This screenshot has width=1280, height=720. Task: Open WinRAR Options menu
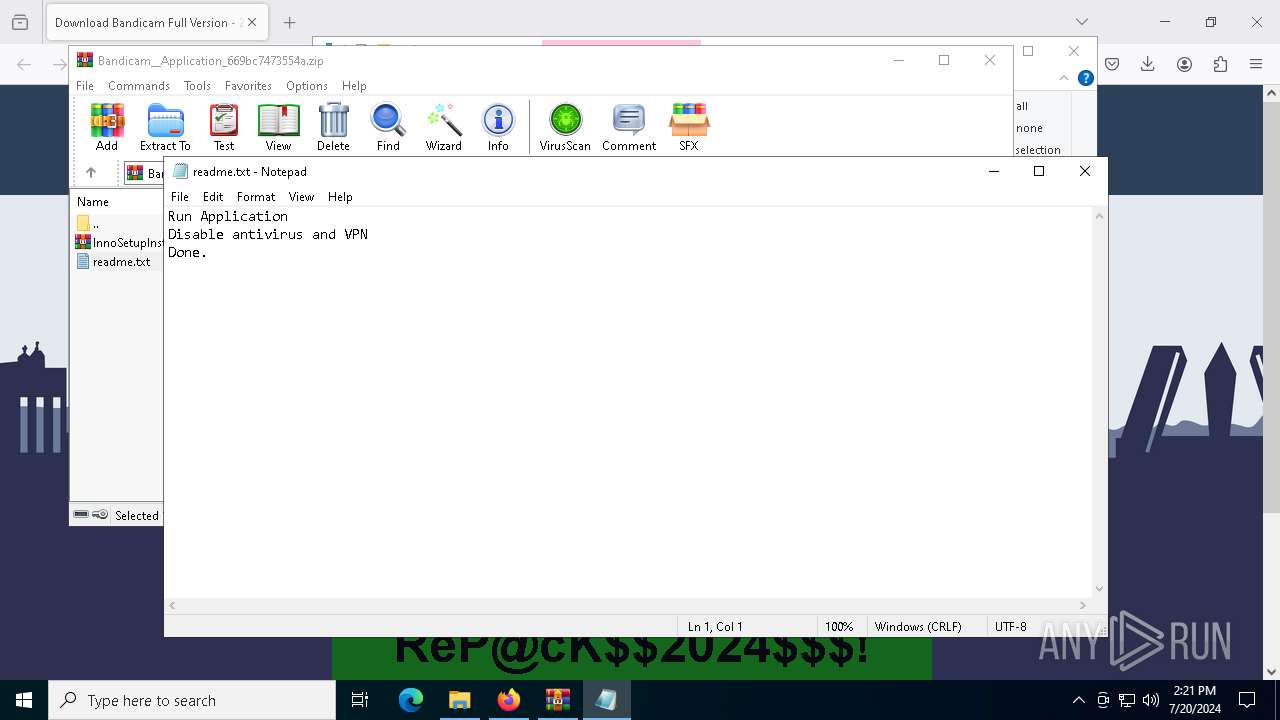pyautogui.click(x=307, y=86)
